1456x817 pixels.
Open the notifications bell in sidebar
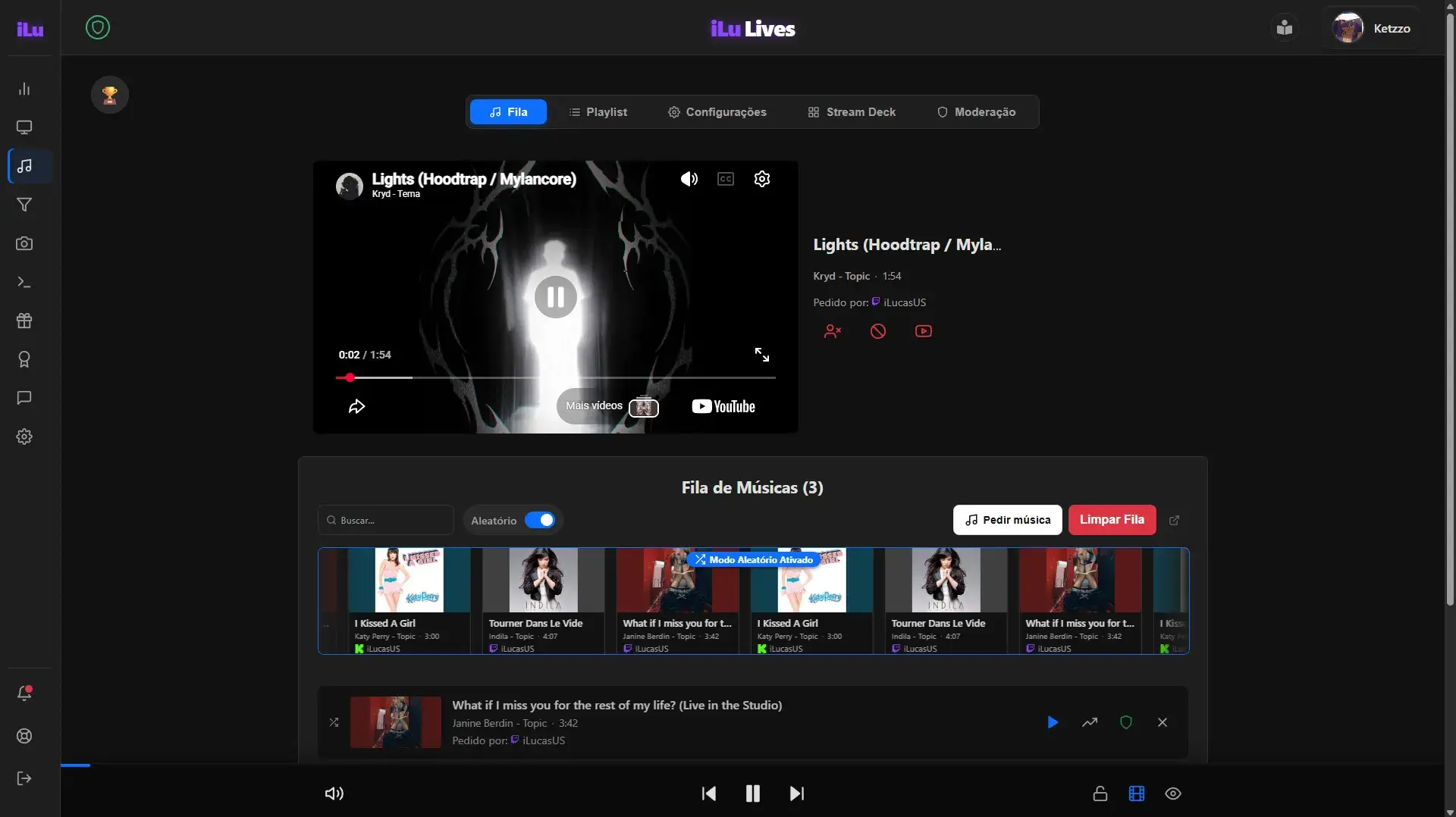click(x=24, y=693)
